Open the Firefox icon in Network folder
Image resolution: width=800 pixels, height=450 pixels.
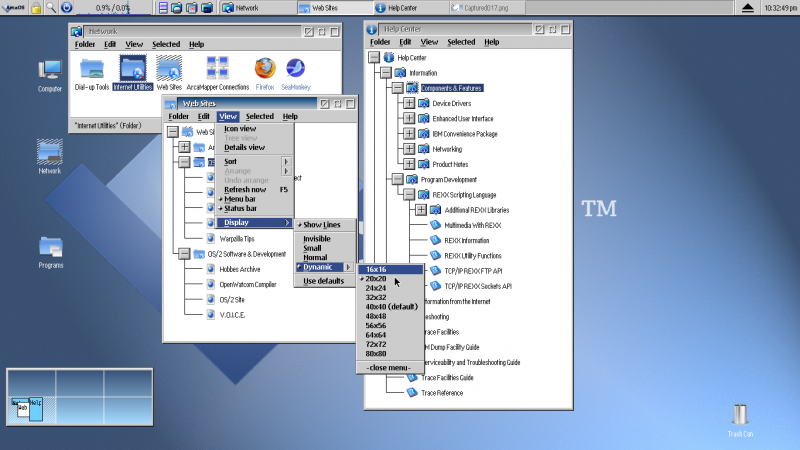[x=264, y=69]
